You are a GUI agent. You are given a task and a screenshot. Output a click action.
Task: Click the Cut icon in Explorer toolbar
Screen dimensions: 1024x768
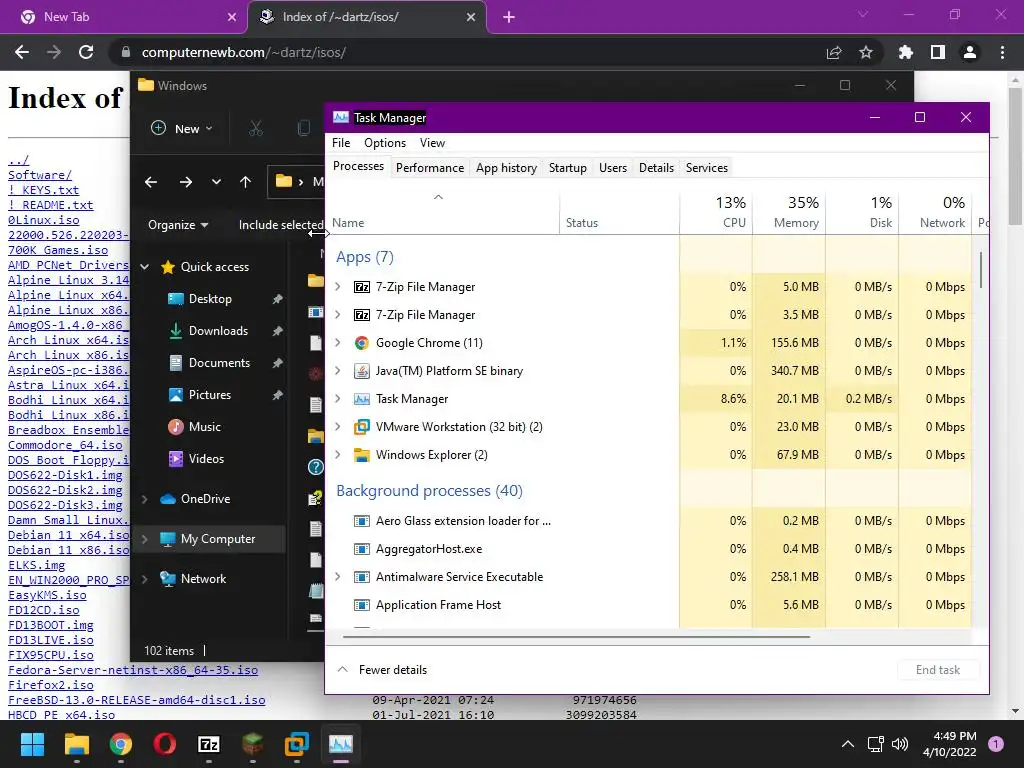(x=256, y=129)
